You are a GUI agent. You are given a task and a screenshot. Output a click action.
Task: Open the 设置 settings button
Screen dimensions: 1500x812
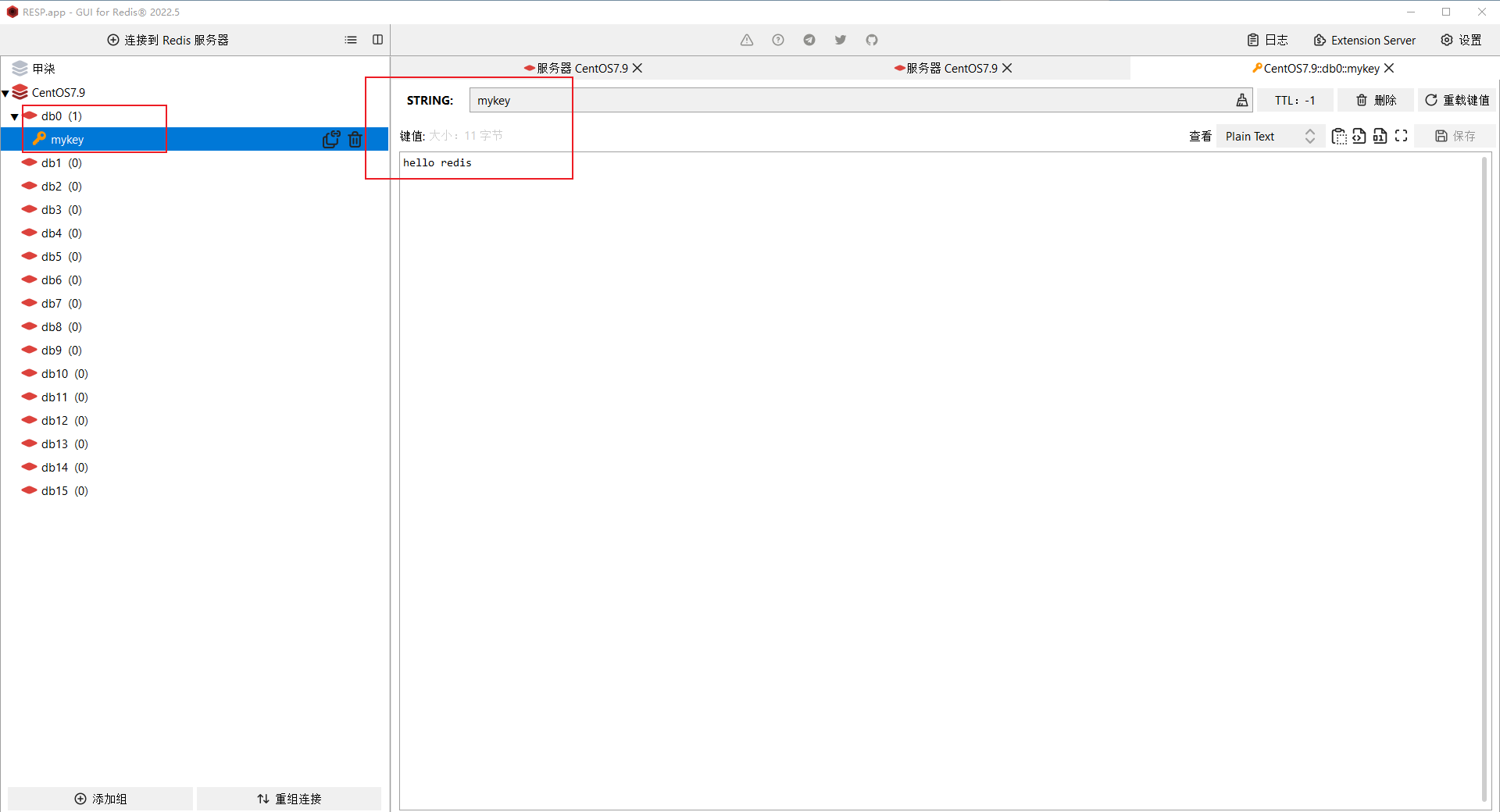tap(1461, 40)
